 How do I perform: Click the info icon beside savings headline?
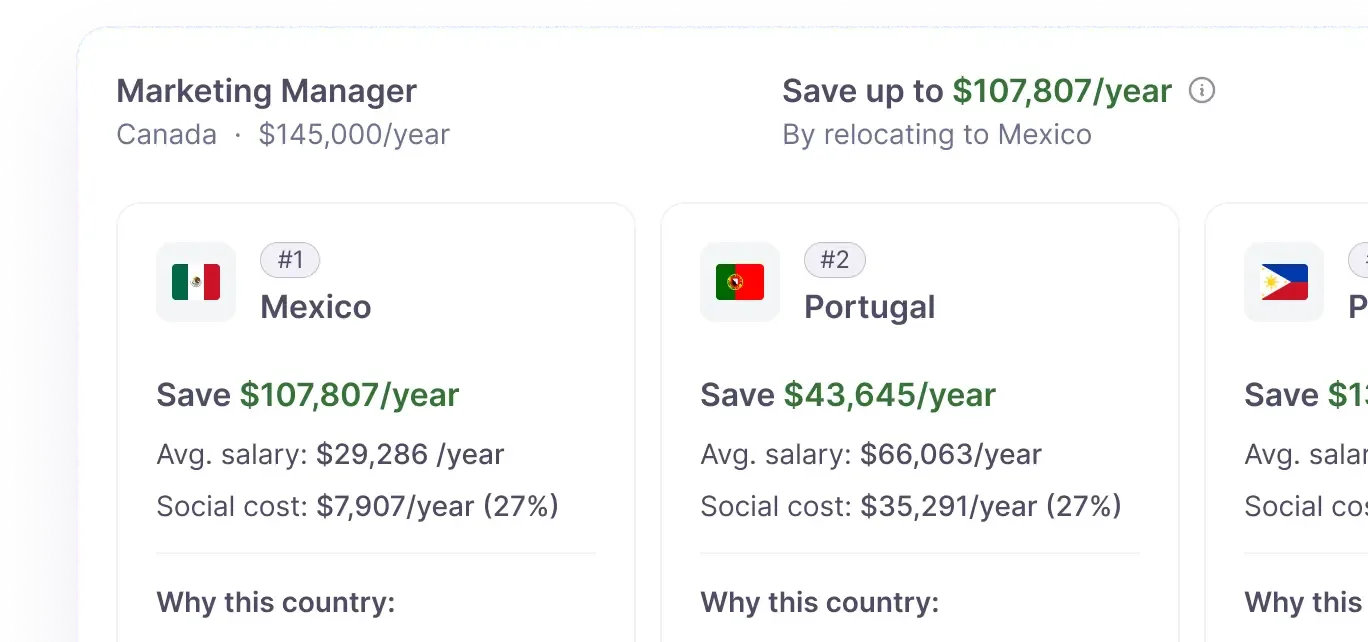coord(1202,91)
